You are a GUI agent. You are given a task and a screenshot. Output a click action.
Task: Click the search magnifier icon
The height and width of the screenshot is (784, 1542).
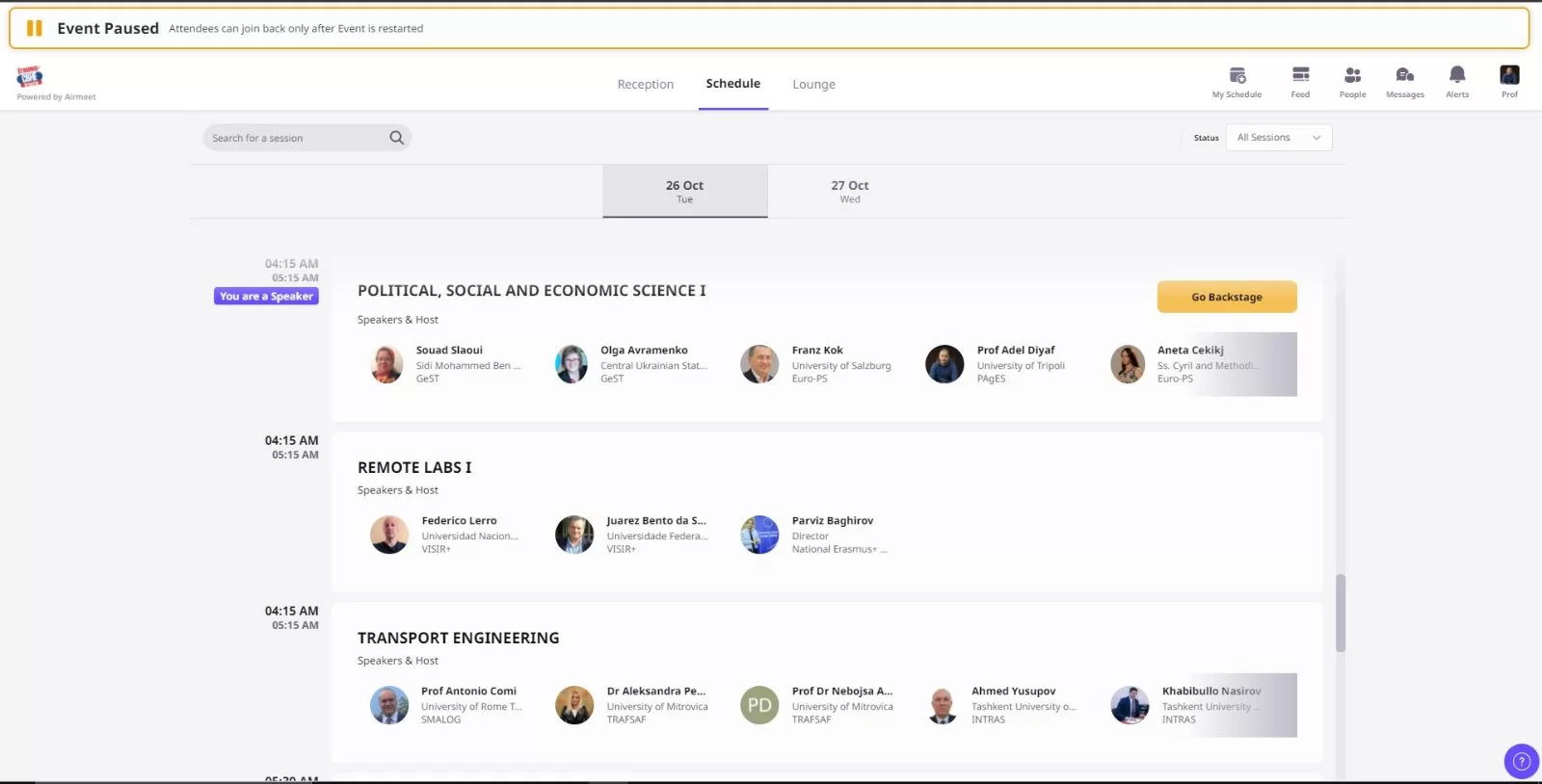point(396,138)
